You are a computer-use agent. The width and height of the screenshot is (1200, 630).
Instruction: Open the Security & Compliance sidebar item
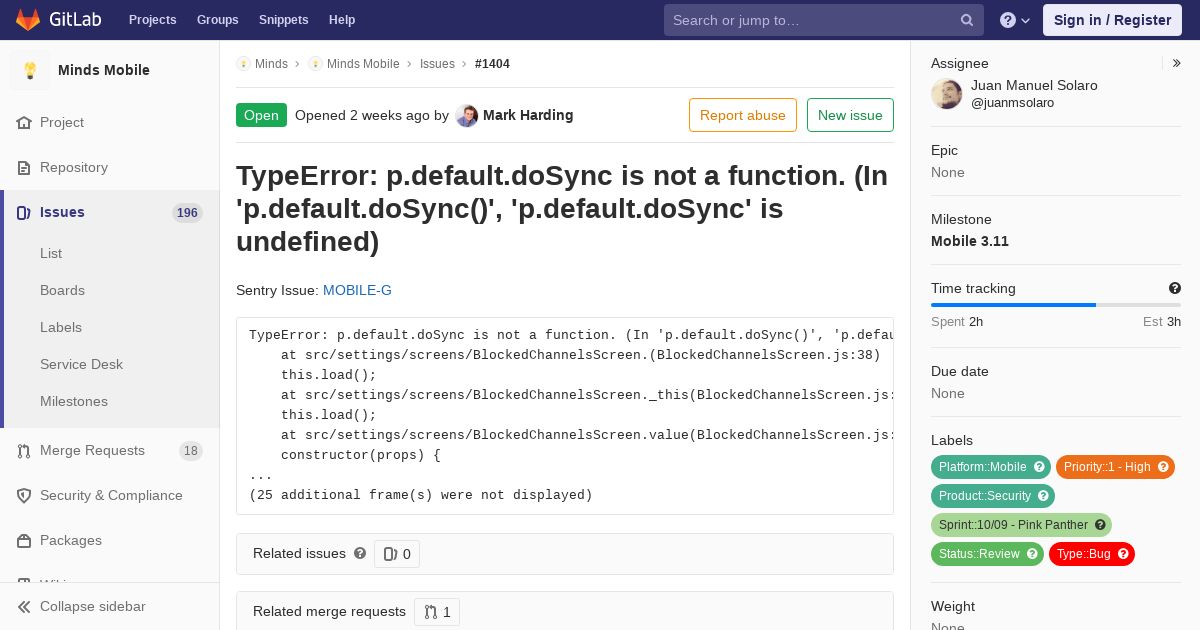[x=110, y=495]
